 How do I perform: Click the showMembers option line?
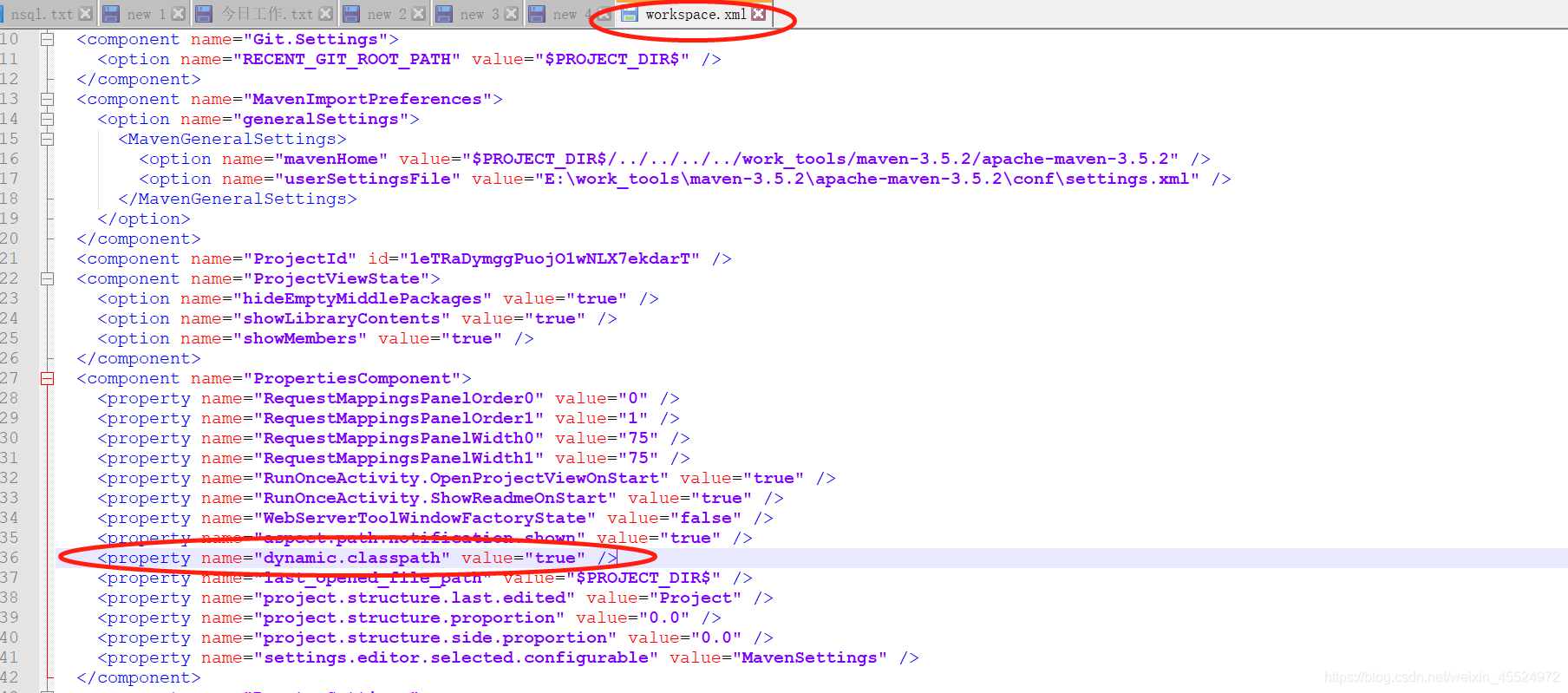(316, 338)
